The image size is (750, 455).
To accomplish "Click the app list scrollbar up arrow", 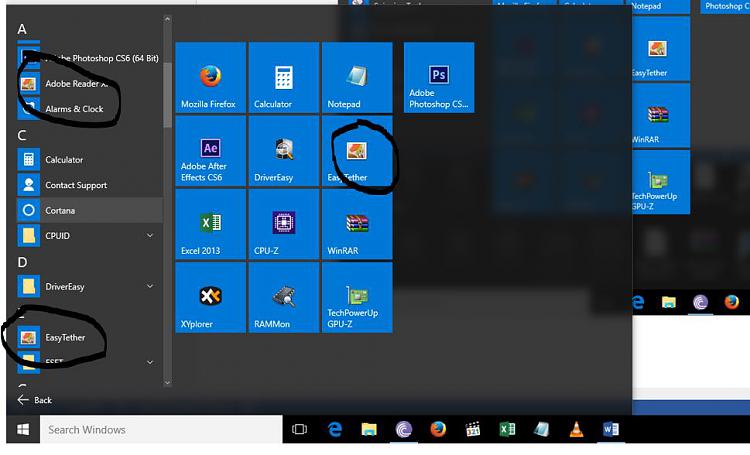I will point(167,19).
